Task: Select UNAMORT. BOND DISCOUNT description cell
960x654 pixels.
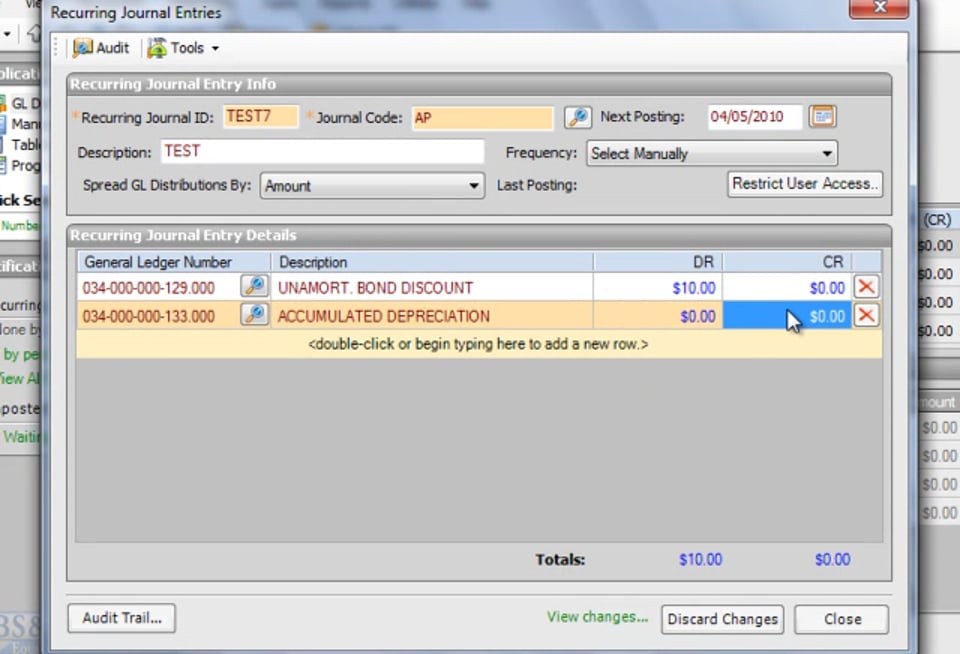Action: 432,288
